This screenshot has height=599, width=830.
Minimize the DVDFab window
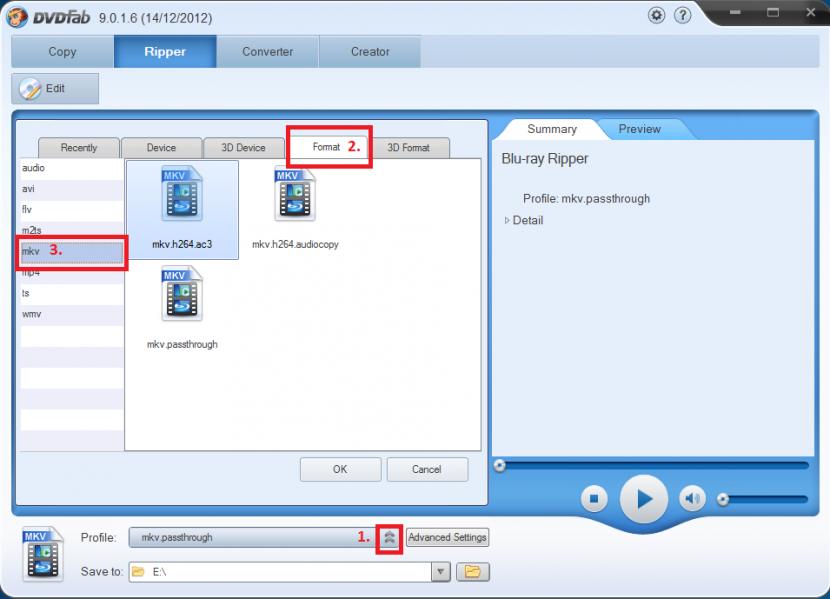pos(735,12)
